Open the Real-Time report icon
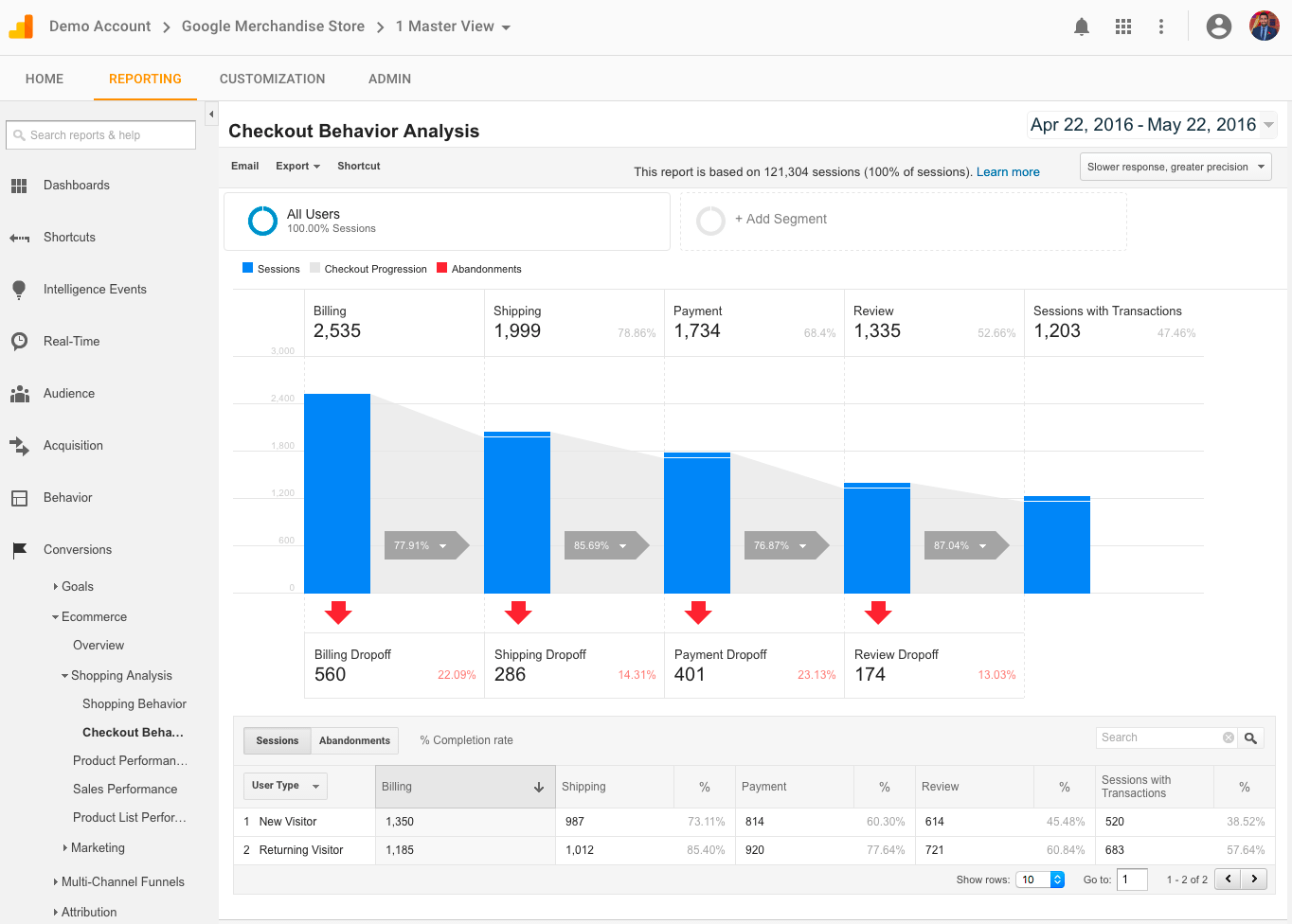Image resolution: width=1292 pixels, height=924 pixels. (19, 341)
